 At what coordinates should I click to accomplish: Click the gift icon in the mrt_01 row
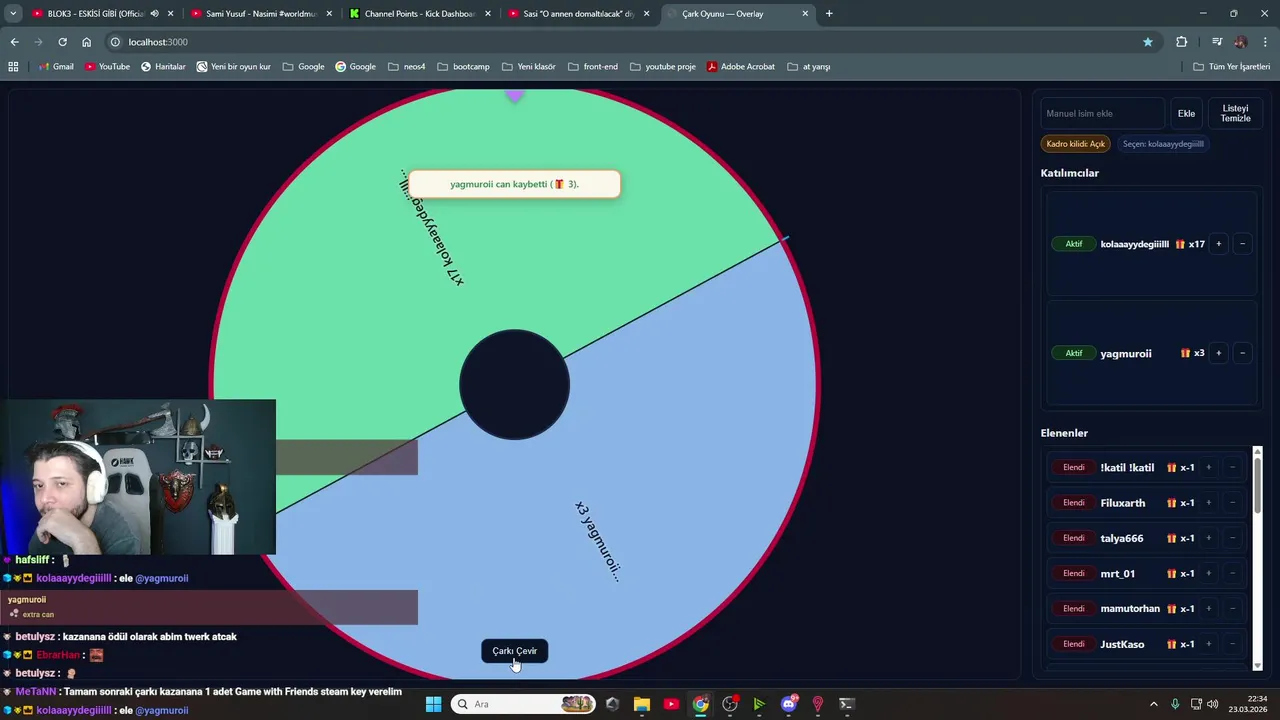click(1172, 573)
